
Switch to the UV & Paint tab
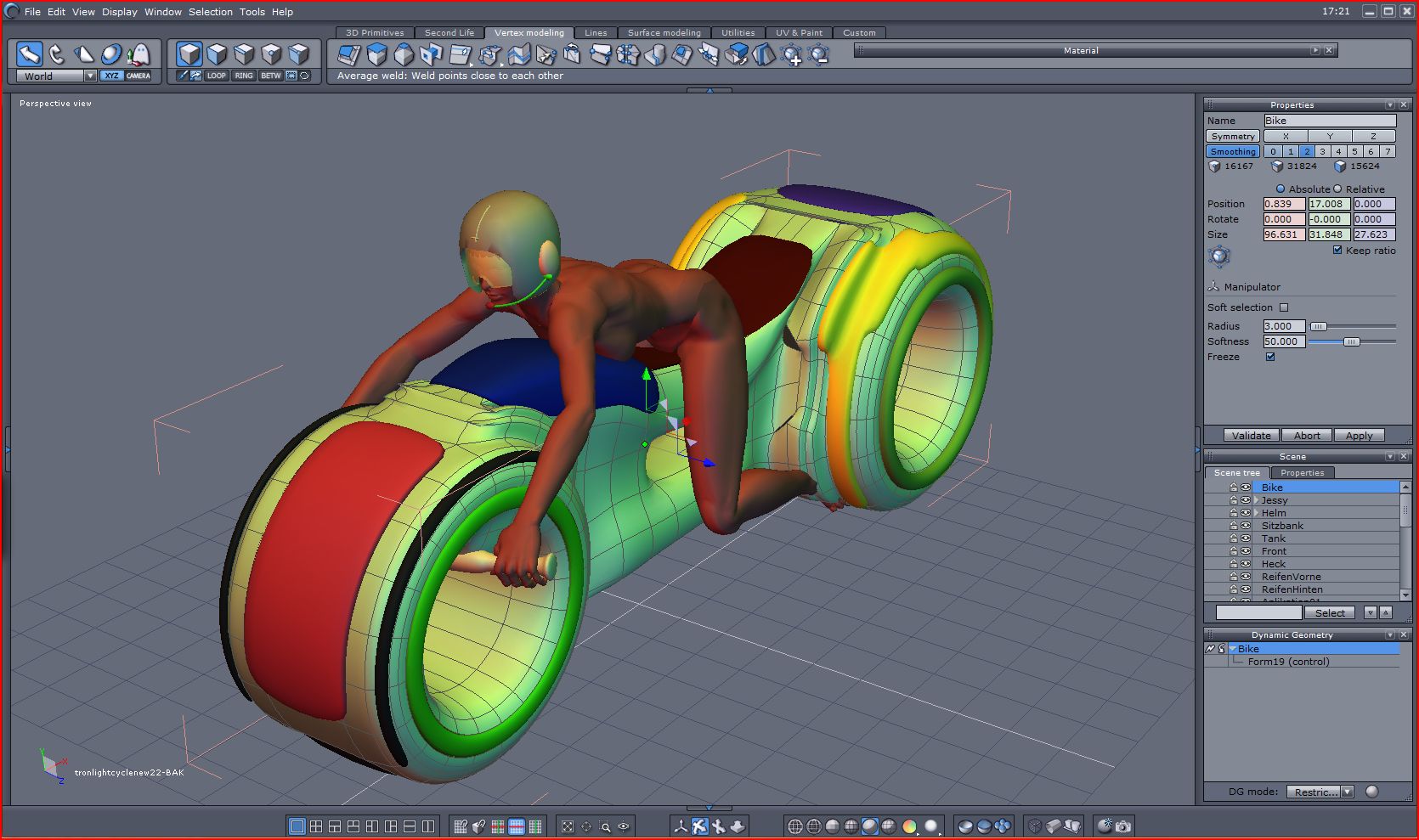click(799, 32)
